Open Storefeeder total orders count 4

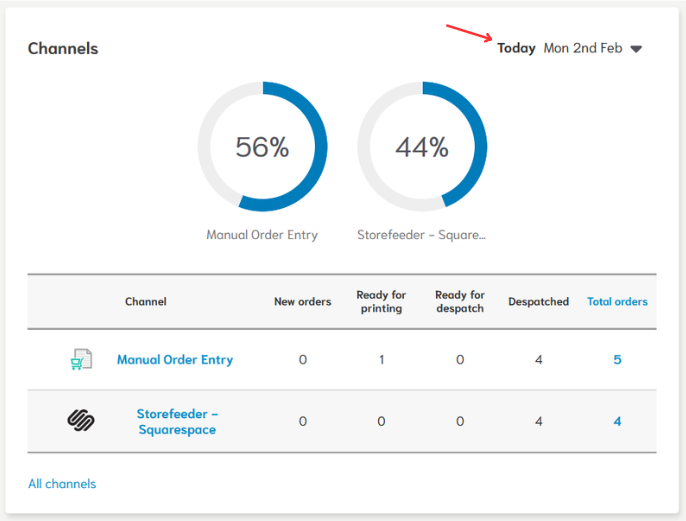click(617, 421)
